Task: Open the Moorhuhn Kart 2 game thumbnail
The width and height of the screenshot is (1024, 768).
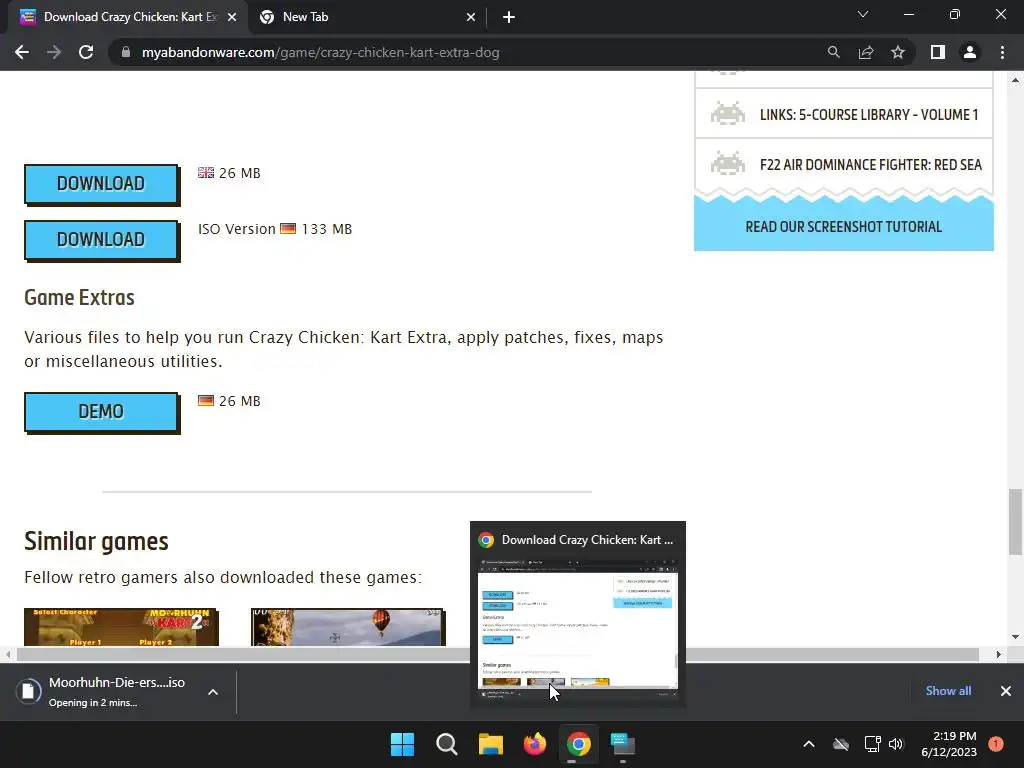Action: 121,627
